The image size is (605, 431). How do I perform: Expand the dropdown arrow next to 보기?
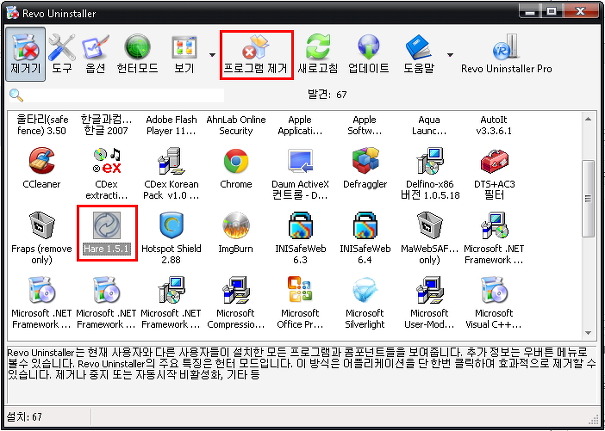click(212, 55)
